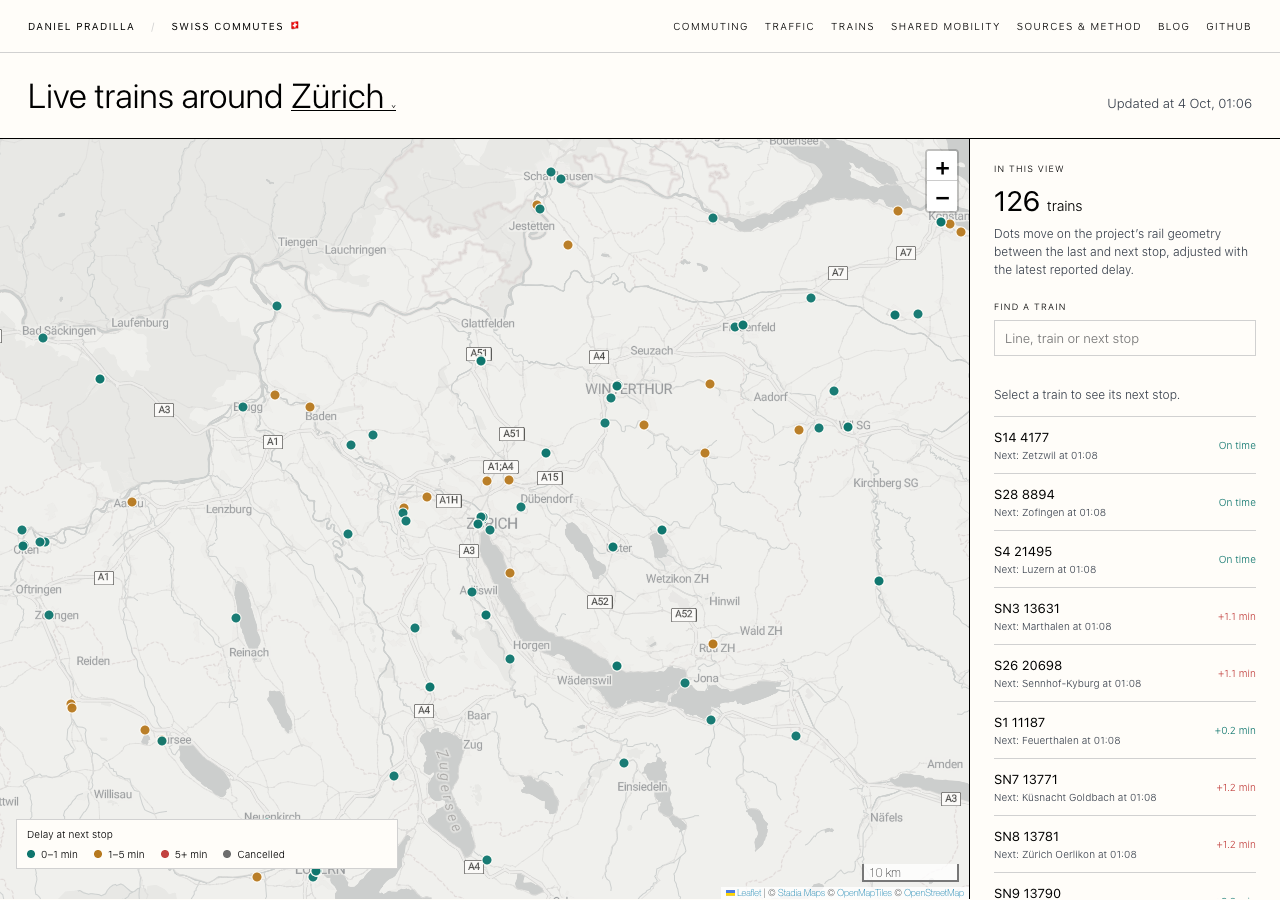The image size is (1280, 900).
Task: Select train S26 20698 to Sennhof-Kyburg
Action: point(1125,673)
